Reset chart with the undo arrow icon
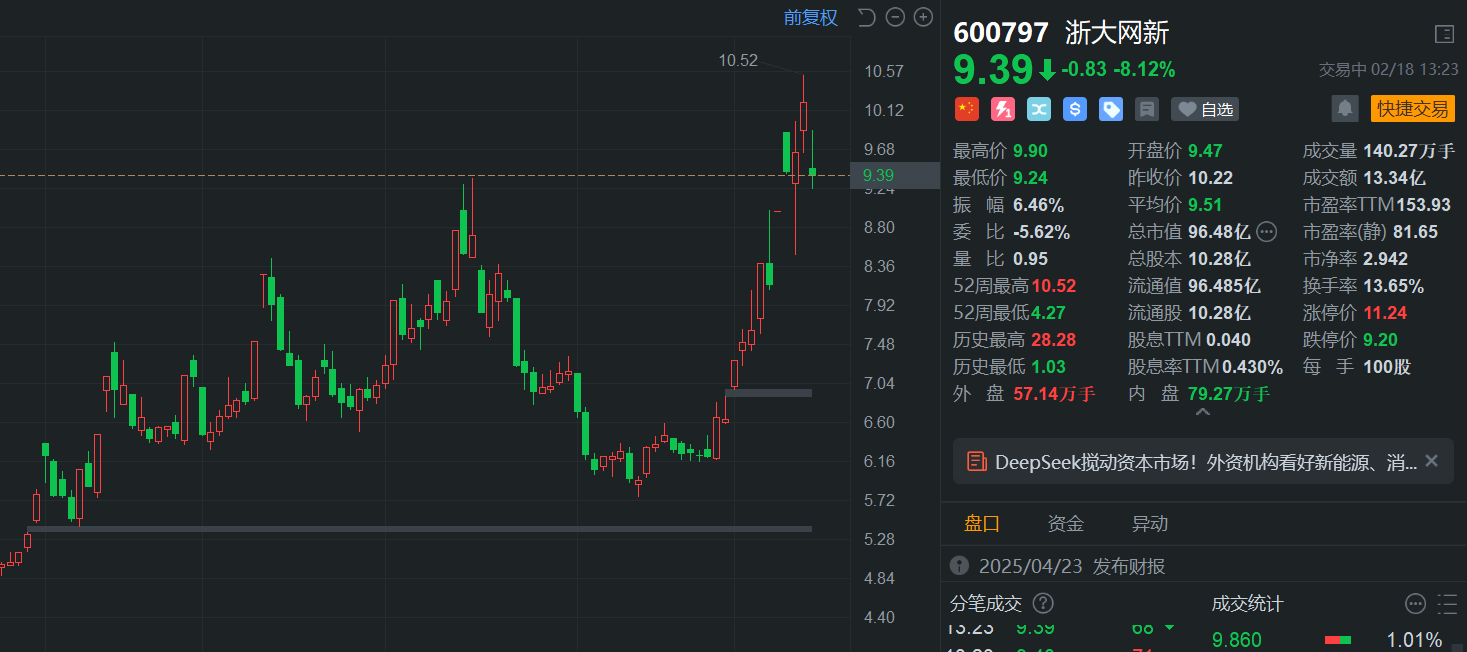This screenshot has width=1467, height=652. coord(866,17)
